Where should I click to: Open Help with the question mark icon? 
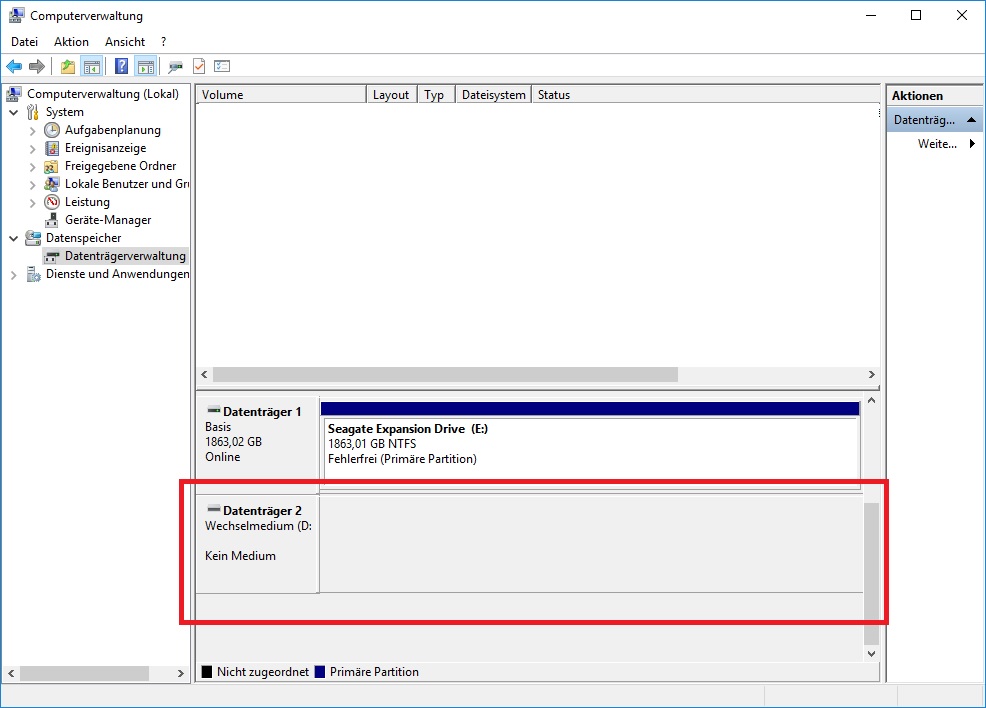click(x=121, y=66)
